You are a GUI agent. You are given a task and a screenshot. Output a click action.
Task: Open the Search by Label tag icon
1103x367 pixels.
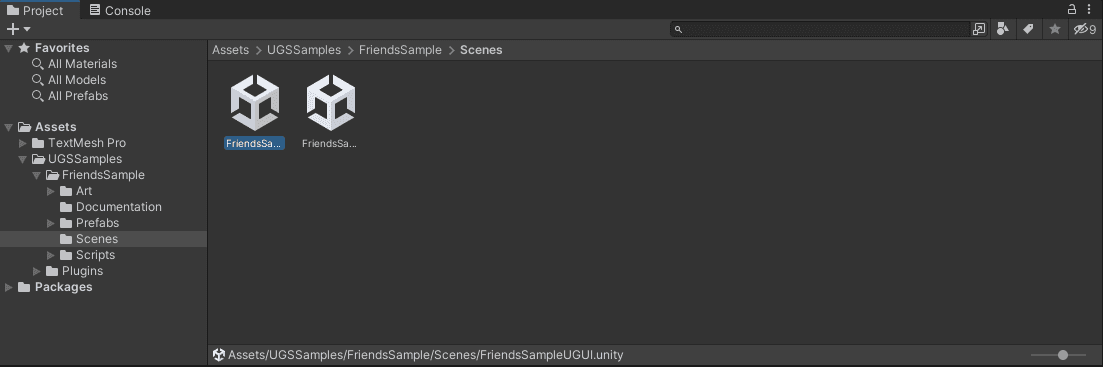[x=1028, y=29]
